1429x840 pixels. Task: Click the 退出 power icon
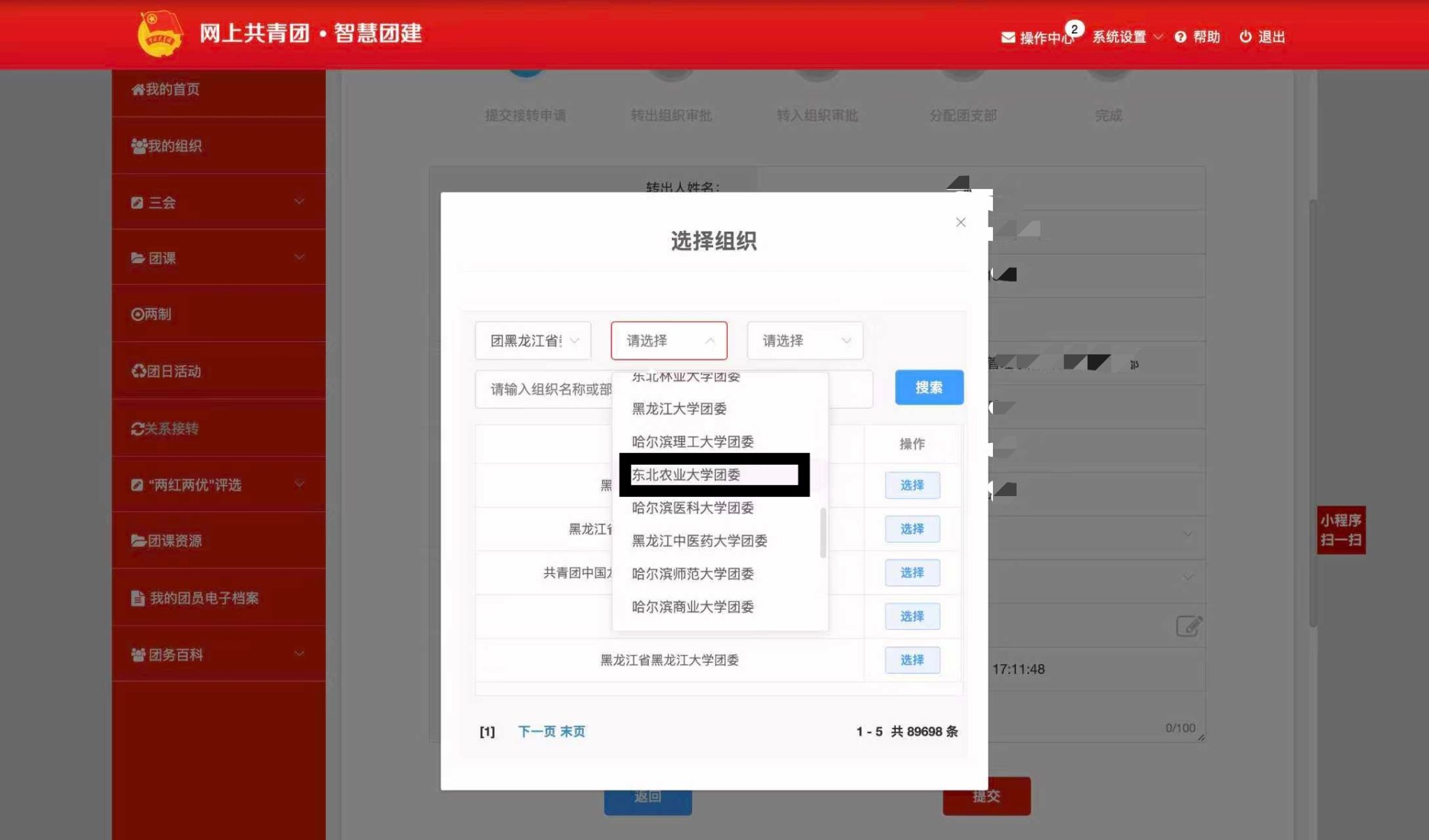pos(1245,36)
